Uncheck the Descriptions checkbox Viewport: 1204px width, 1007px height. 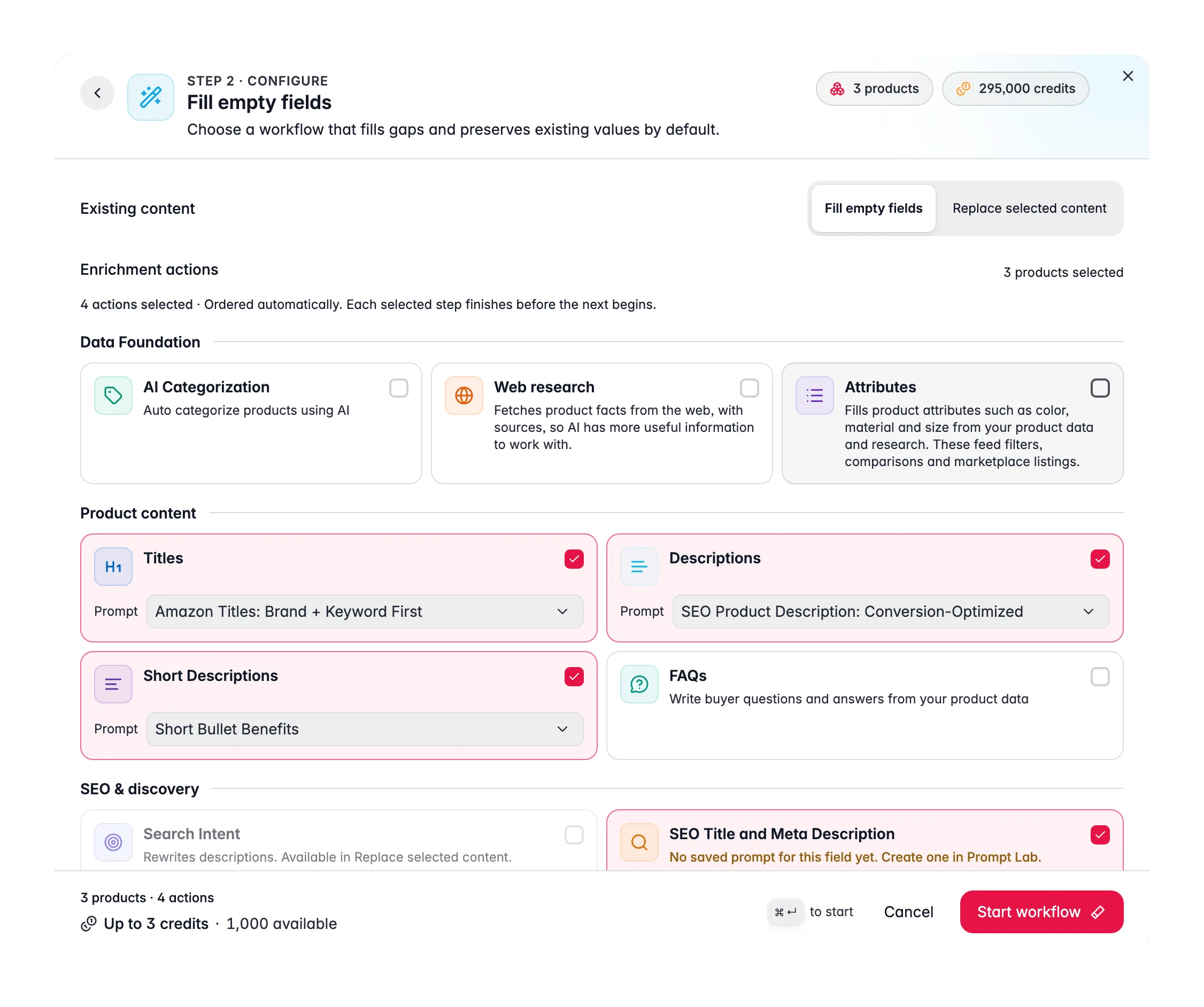point(1100,560)
